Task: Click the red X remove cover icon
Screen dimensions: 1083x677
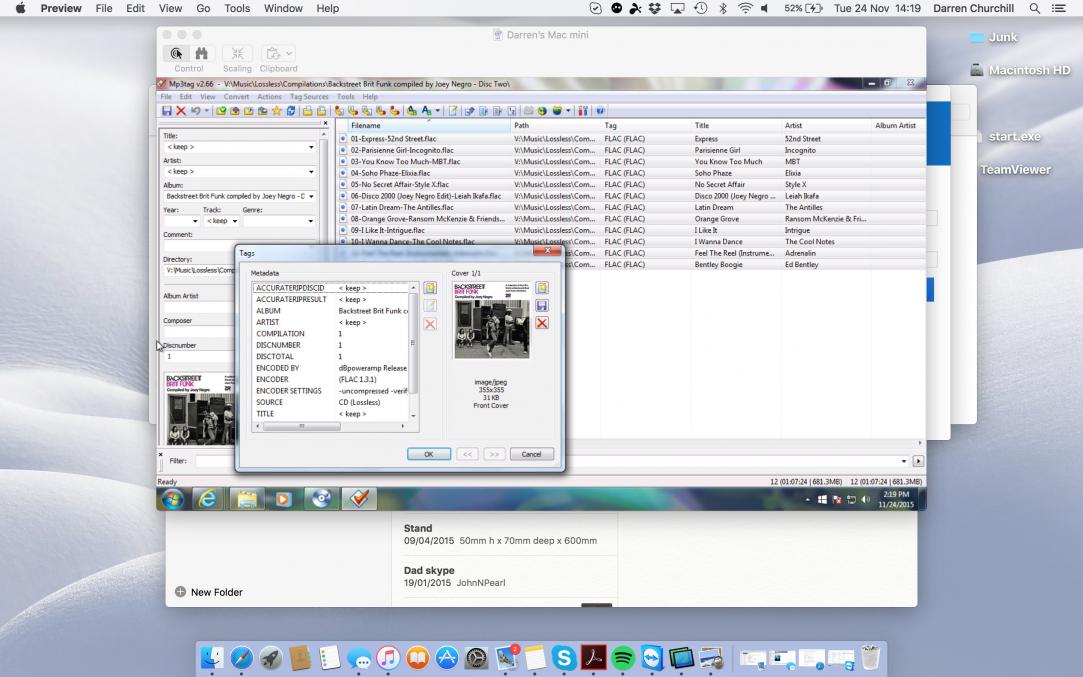Action: (542, 323)
